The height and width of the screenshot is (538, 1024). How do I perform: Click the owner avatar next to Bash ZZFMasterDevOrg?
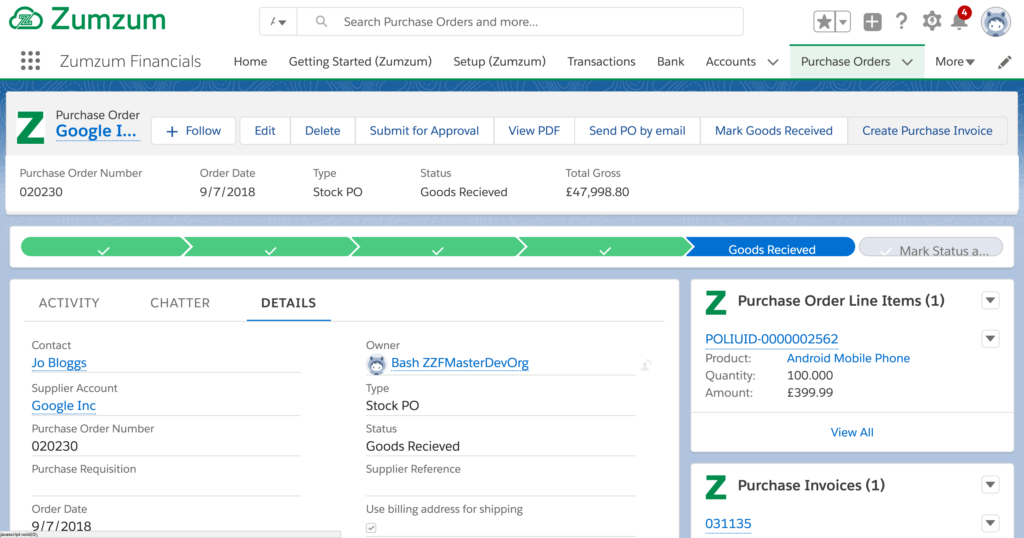point(376,364)
